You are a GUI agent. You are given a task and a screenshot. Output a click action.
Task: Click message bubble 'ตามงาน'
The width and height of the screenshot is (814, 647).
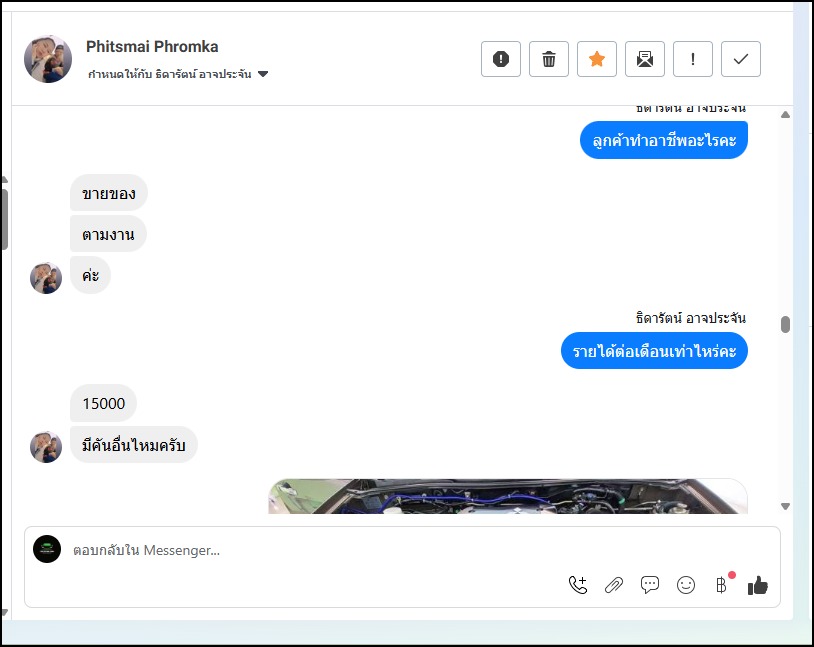pyautogui.click(x=108, y=234)
